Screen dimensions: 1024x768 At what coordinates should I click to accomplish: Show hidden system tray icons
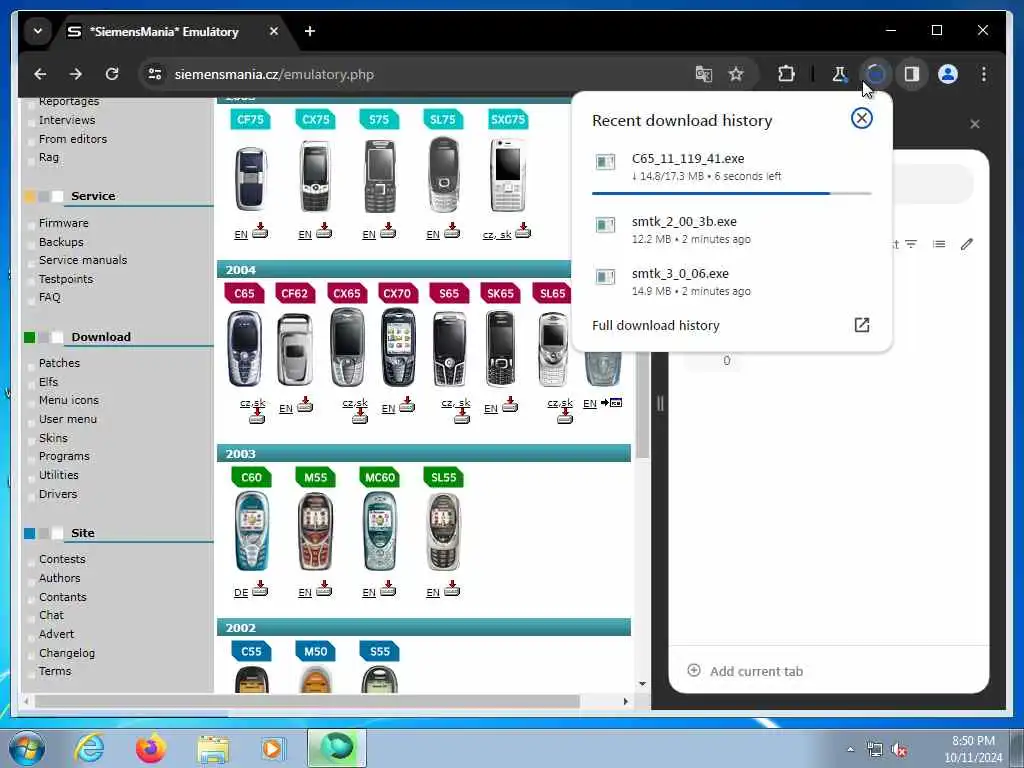(x=850, y=749)
